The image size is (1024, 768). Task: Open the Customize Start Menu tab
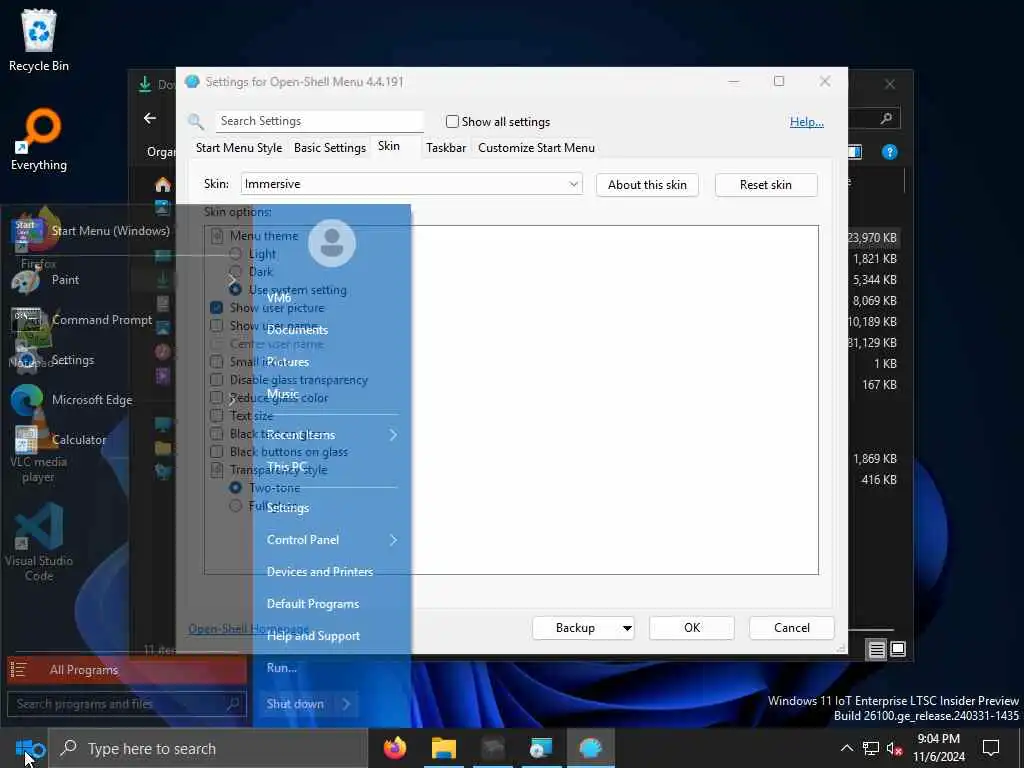pyautogui.click(x=536, y=148)
